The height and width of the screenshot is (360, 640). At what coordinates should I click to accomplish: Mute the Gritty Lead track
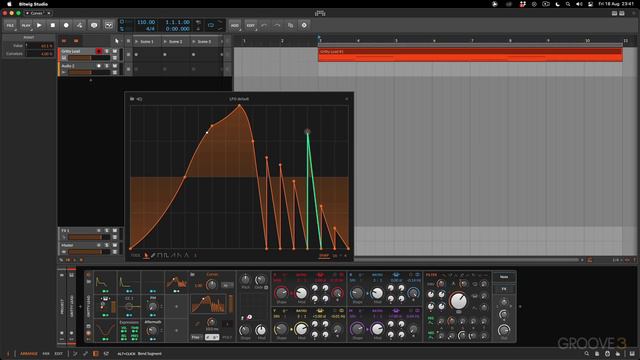(115, 51)
